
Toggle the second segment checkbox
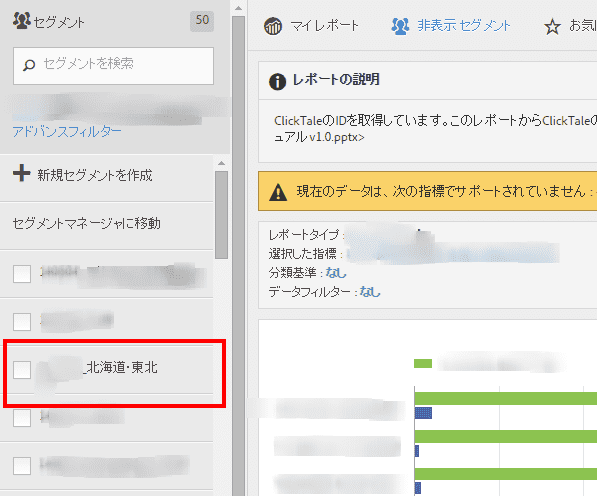22,322
